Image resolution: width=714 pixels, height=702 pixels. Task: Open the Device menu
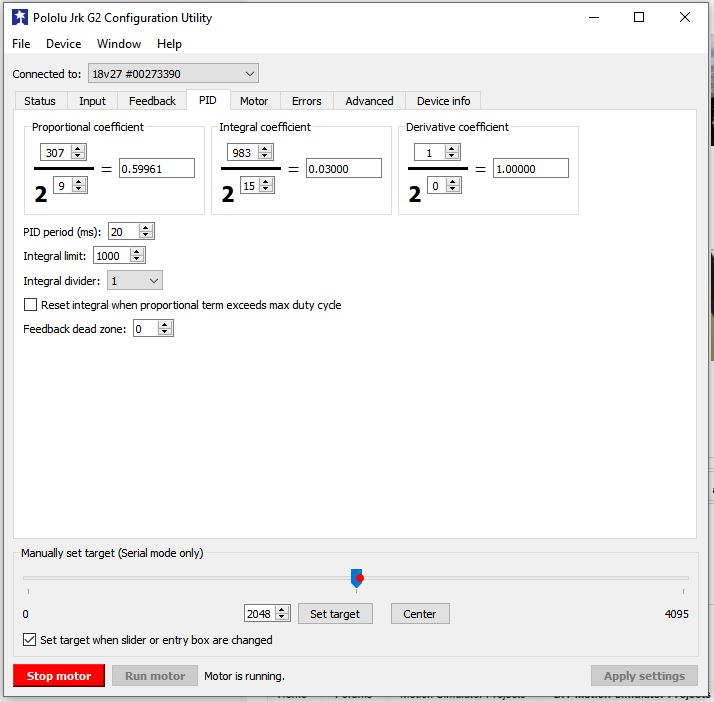63,44
